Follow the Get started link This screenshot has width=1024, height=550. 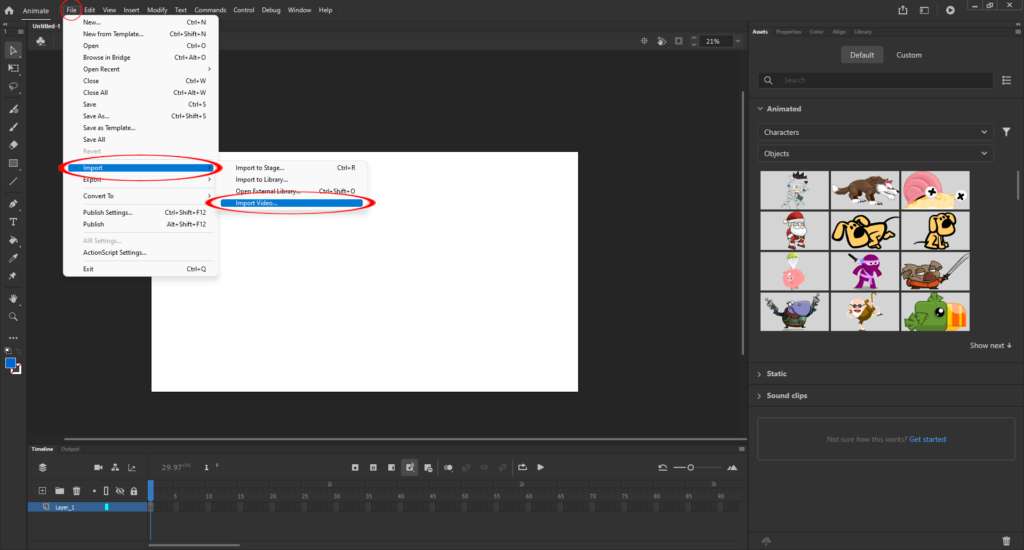(927, 439)
